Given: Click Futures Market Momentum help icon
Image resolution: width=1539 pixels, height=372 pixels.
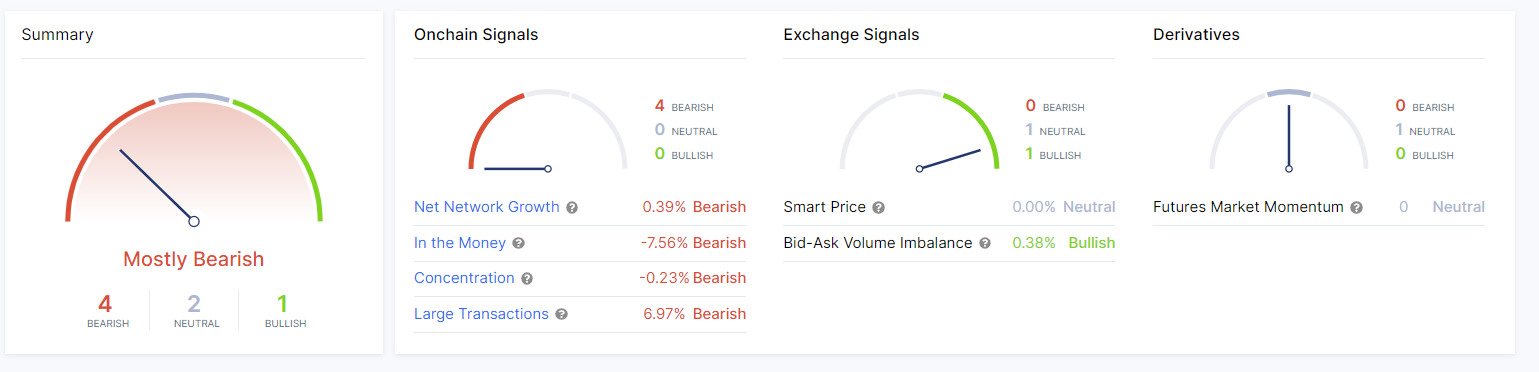Looking at the screenshot, I should pyautogui.click(x=1356, y=208).
